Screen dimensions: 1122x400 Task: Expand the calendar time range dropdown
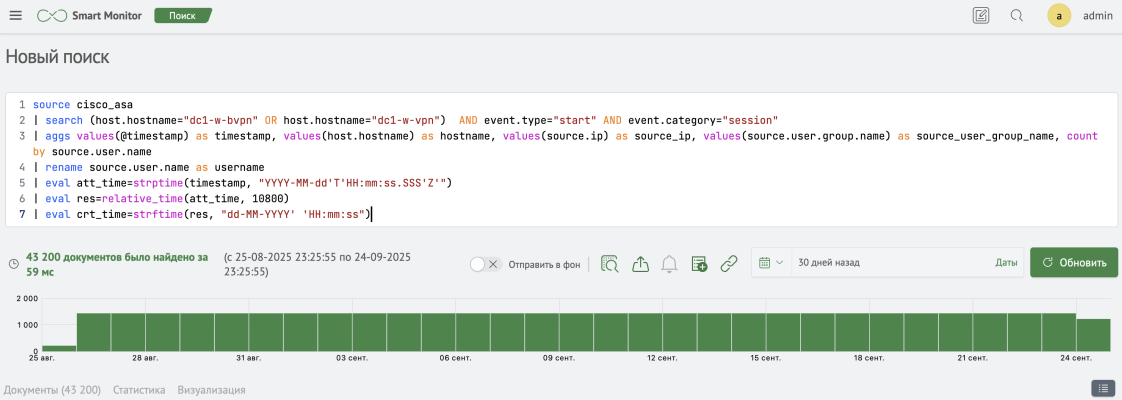pyautogui.click(x=770, y=263)
